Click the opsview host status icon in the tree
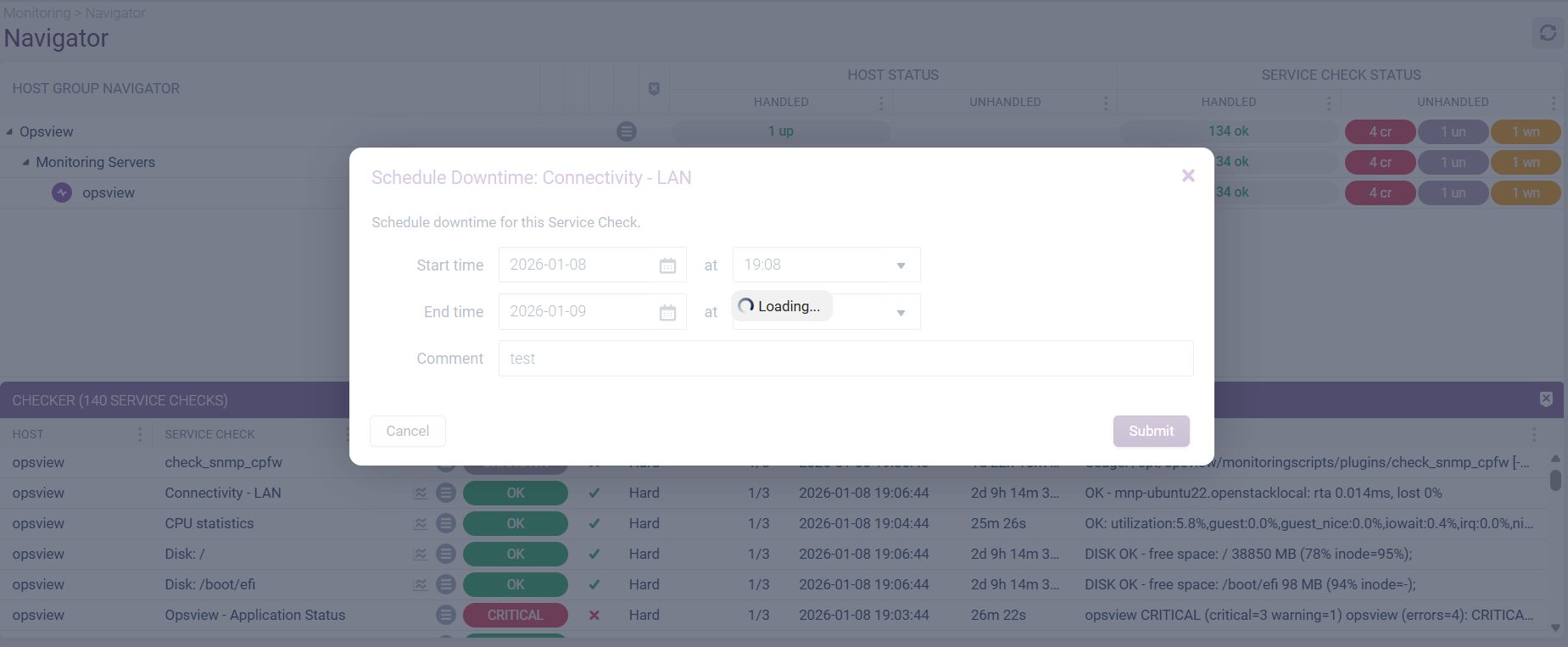1568x647 pixels. 62,192
